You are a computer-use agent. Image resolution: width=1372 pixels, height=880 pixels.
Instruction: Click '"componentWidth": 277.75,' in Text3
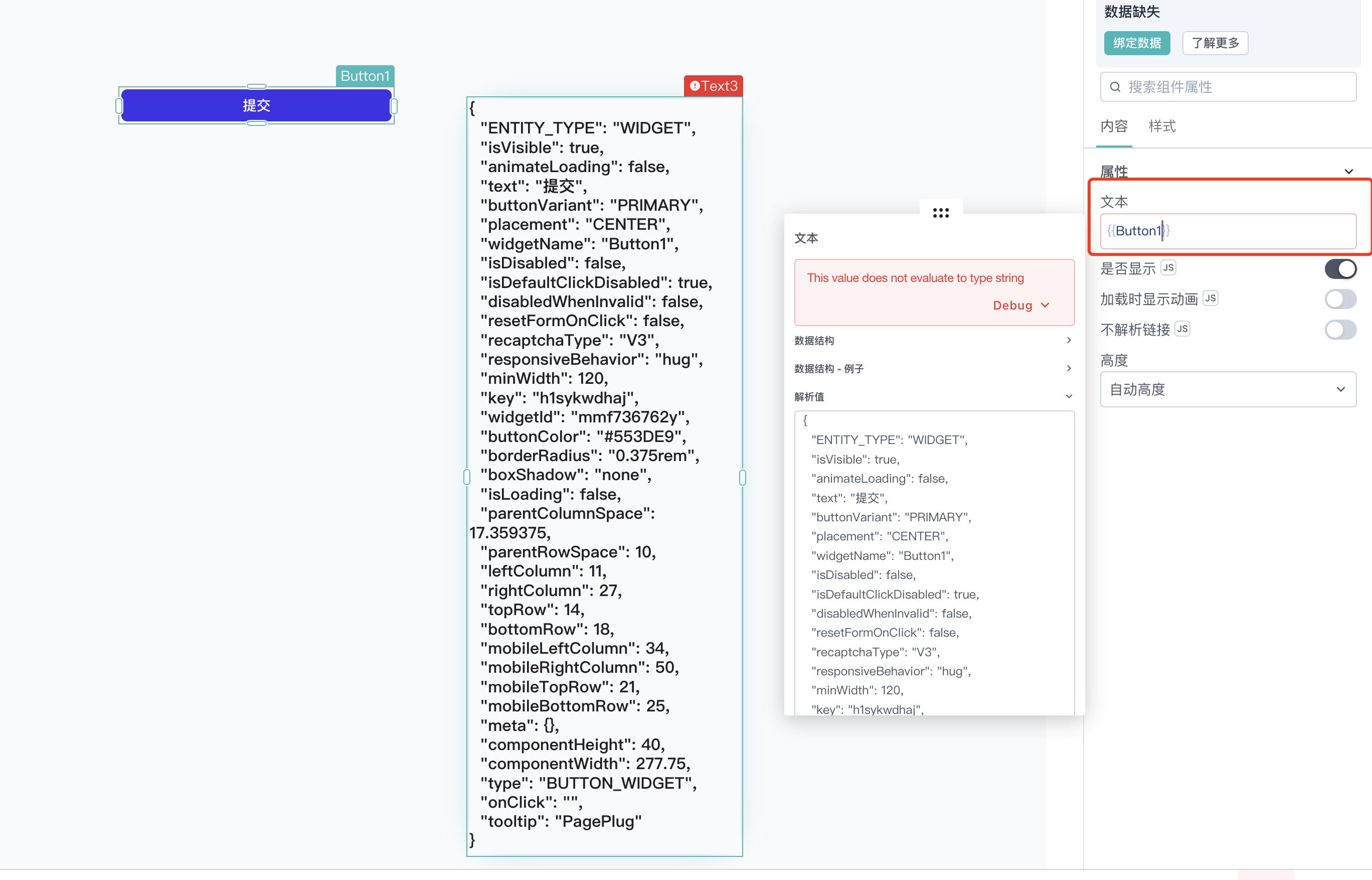(586, 764)
